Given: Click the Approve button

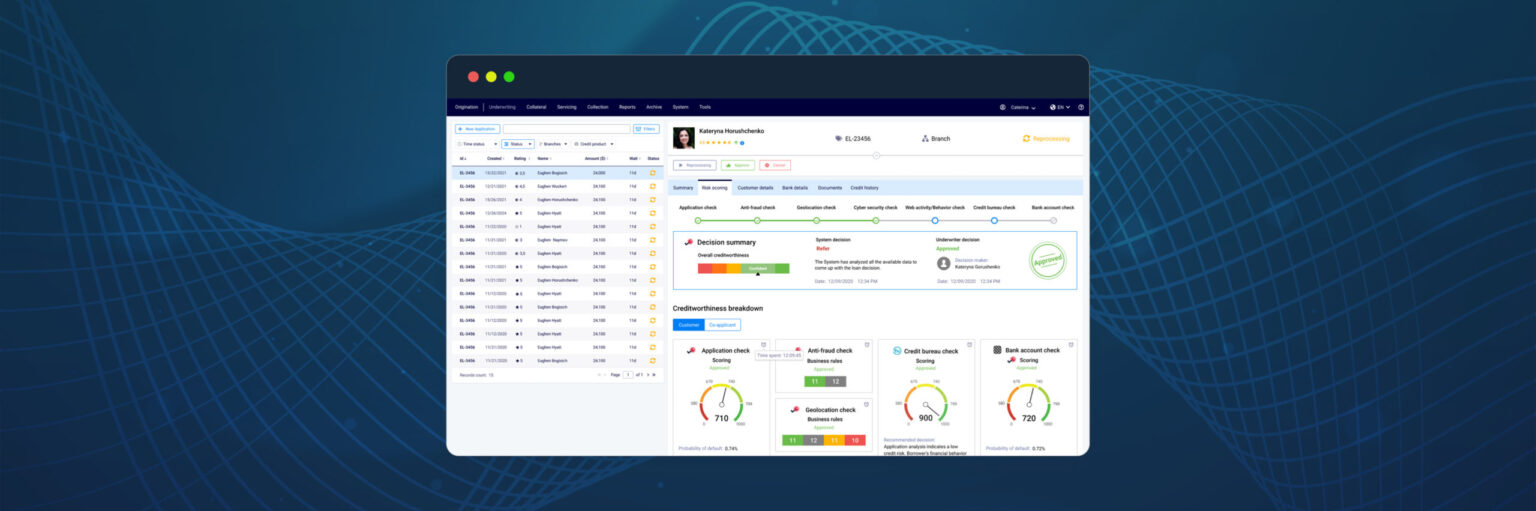Looking at the screenshot, I should click(x=738, y=165).
